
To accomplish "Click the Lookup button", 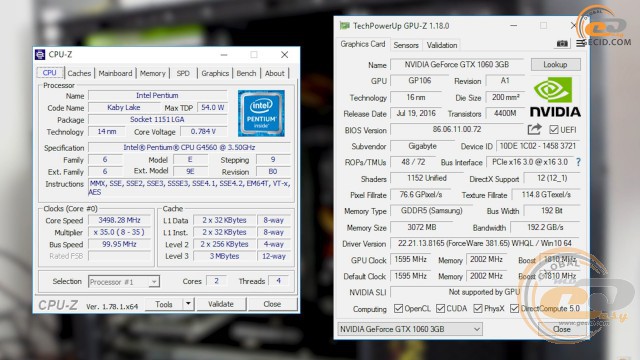I will pyautogui.click(x=555, y=64).
